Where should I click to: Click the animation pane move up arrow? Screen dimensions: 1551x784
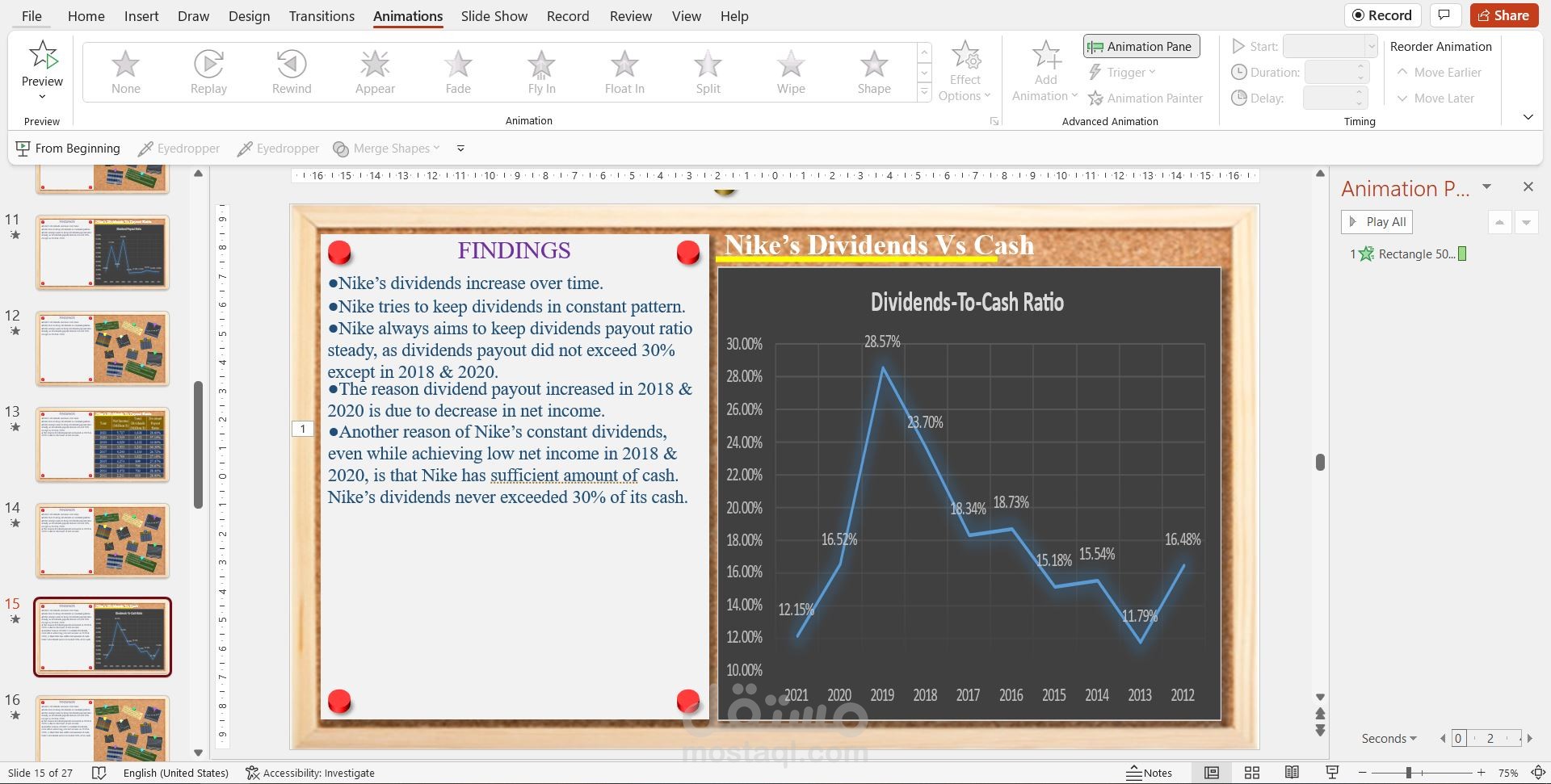click(1500, 222)
